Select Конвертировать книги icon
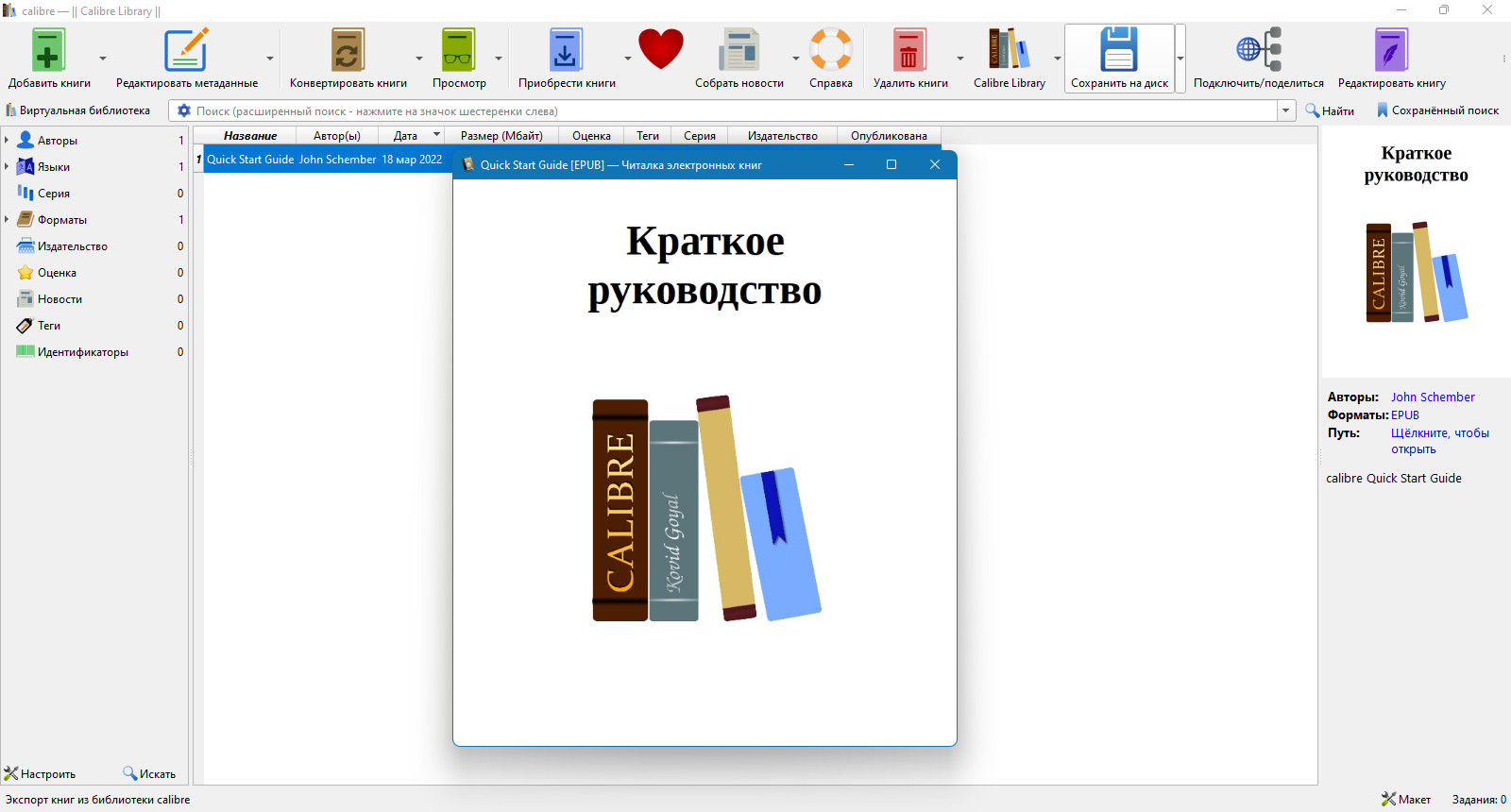 point(348,50)
